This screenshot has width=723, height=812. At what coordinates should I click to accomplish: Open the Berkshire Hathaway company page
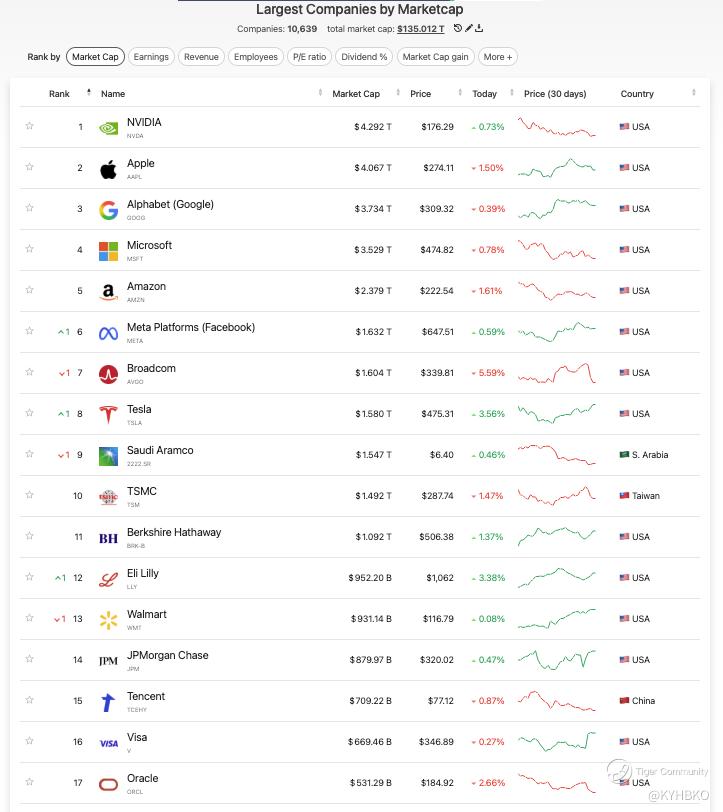point(174,532)
